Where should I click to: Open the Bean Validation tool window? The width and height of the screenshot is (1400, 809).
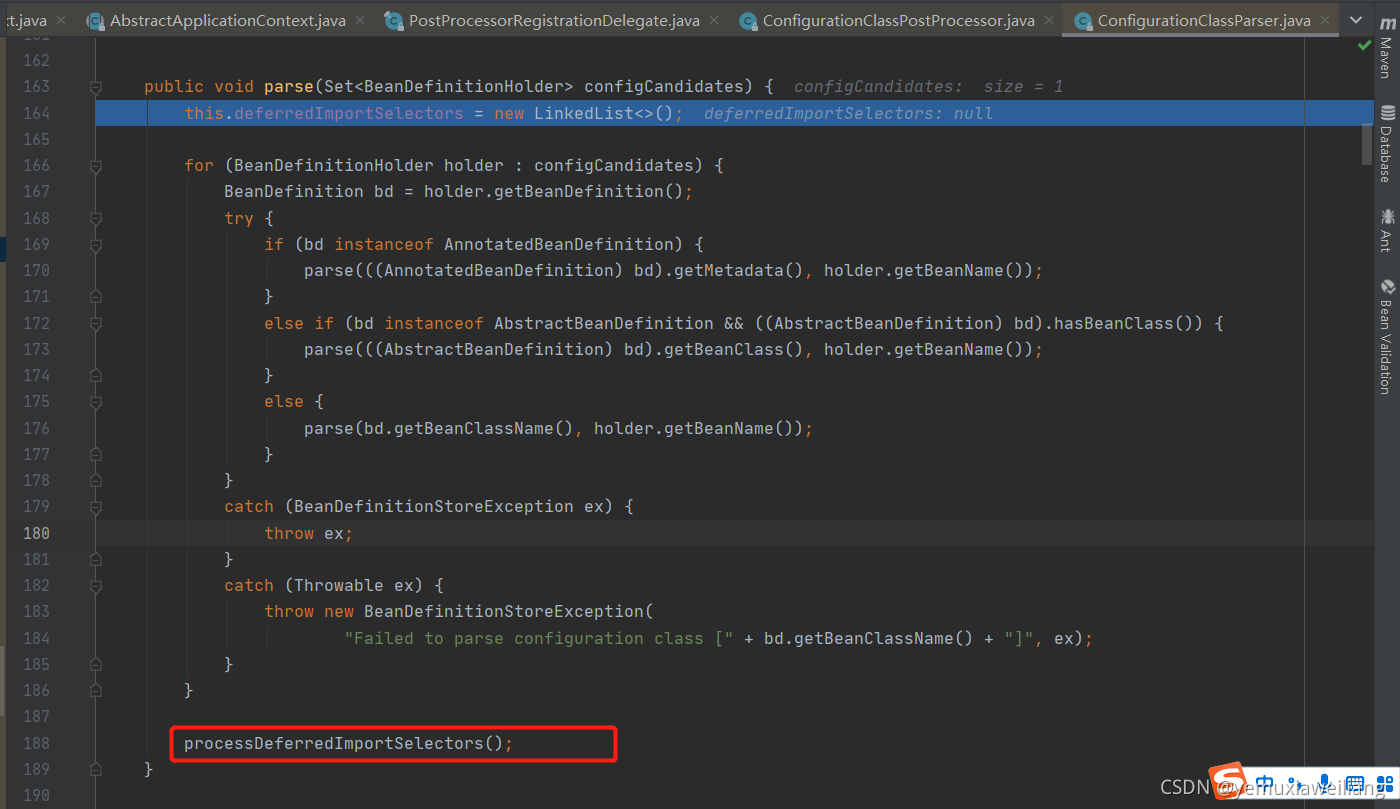click(x=1386, y=335)
